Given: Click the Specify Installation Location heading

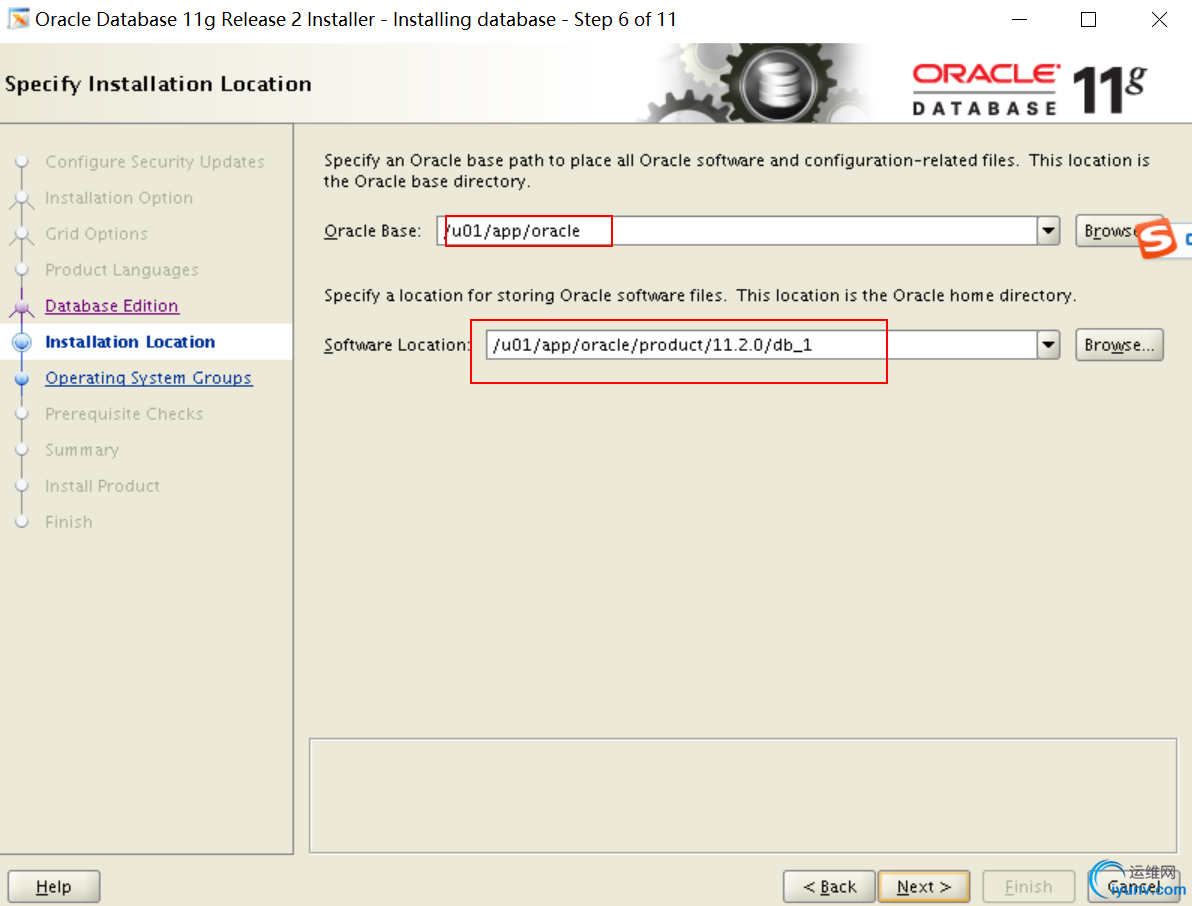Looking at the screenshot, I should [158, 84].
